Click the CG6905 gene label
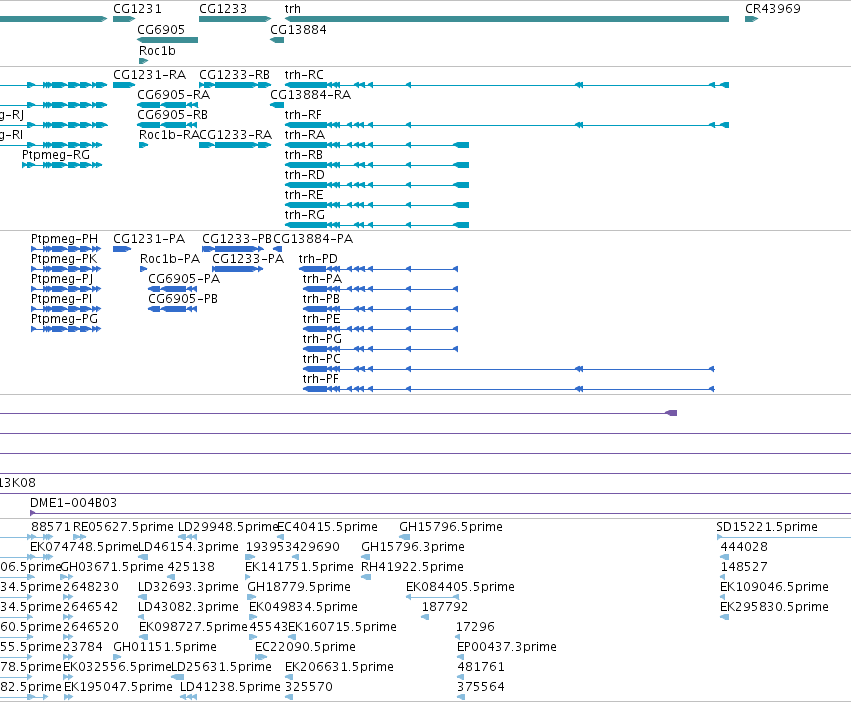851x702 pixels. point(161,29)
